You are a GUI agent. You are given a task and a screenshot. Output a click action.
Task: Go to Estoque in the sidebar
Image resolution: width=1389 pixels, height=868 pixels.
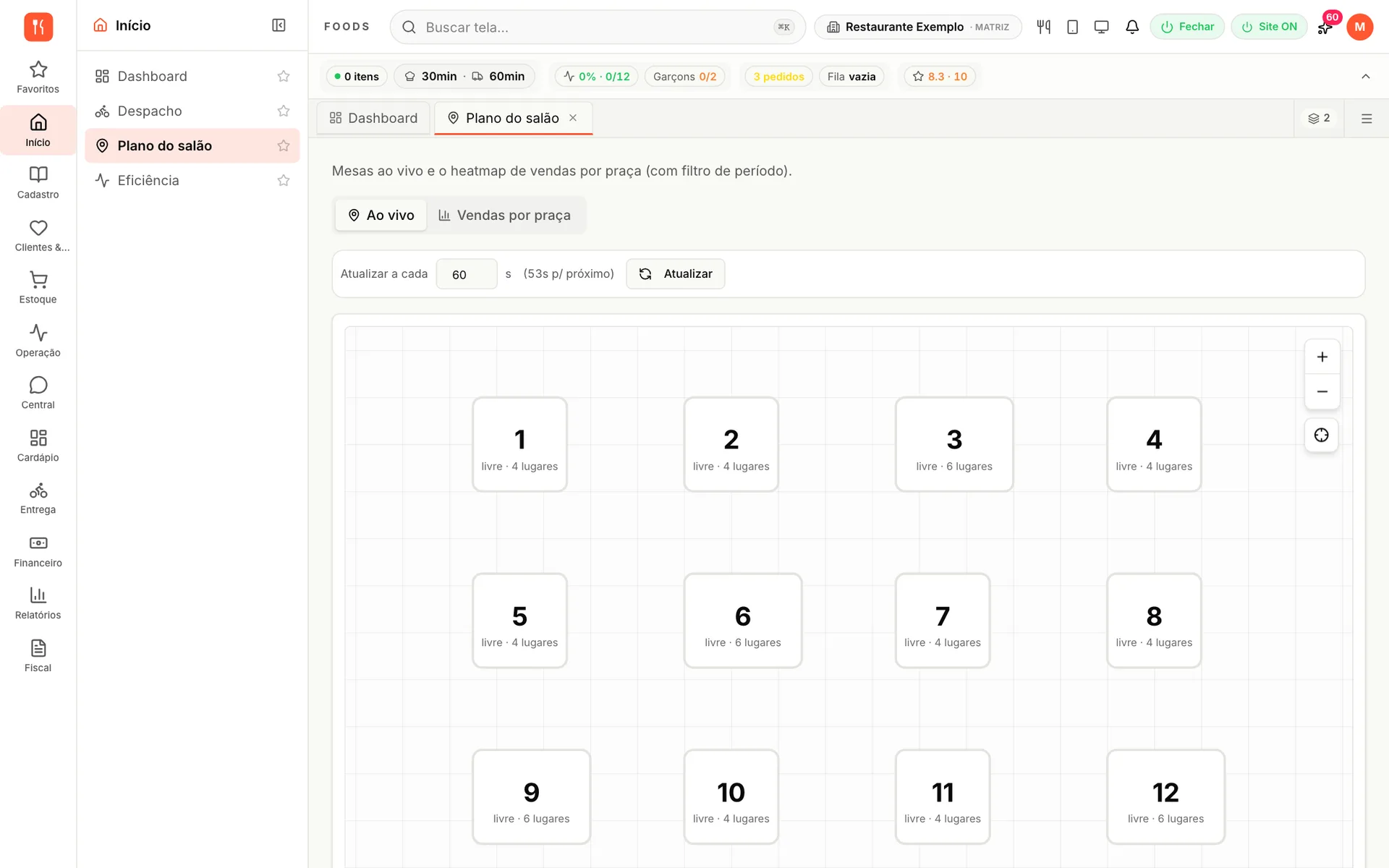click(x=38, y=287)
